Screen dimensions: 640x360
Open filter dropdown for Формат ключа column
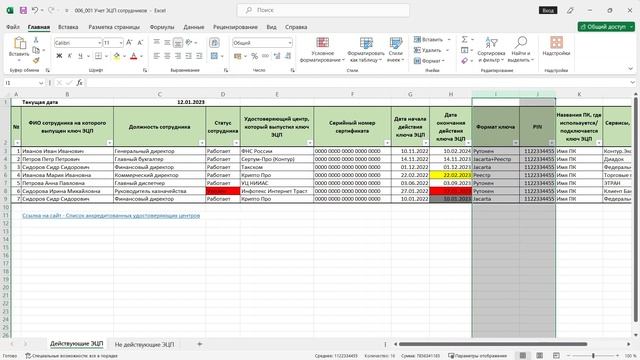516,143
